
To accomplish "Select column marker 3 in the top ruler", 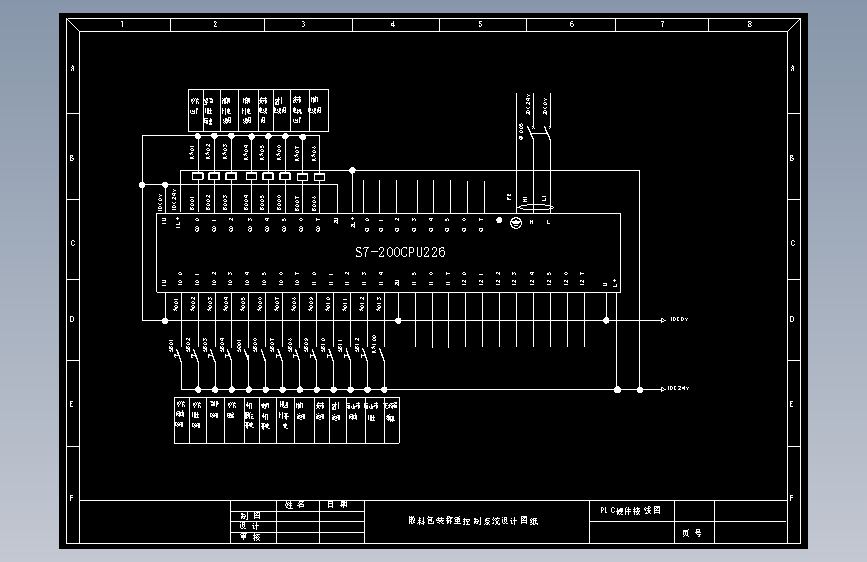I will tap(303, 24).
